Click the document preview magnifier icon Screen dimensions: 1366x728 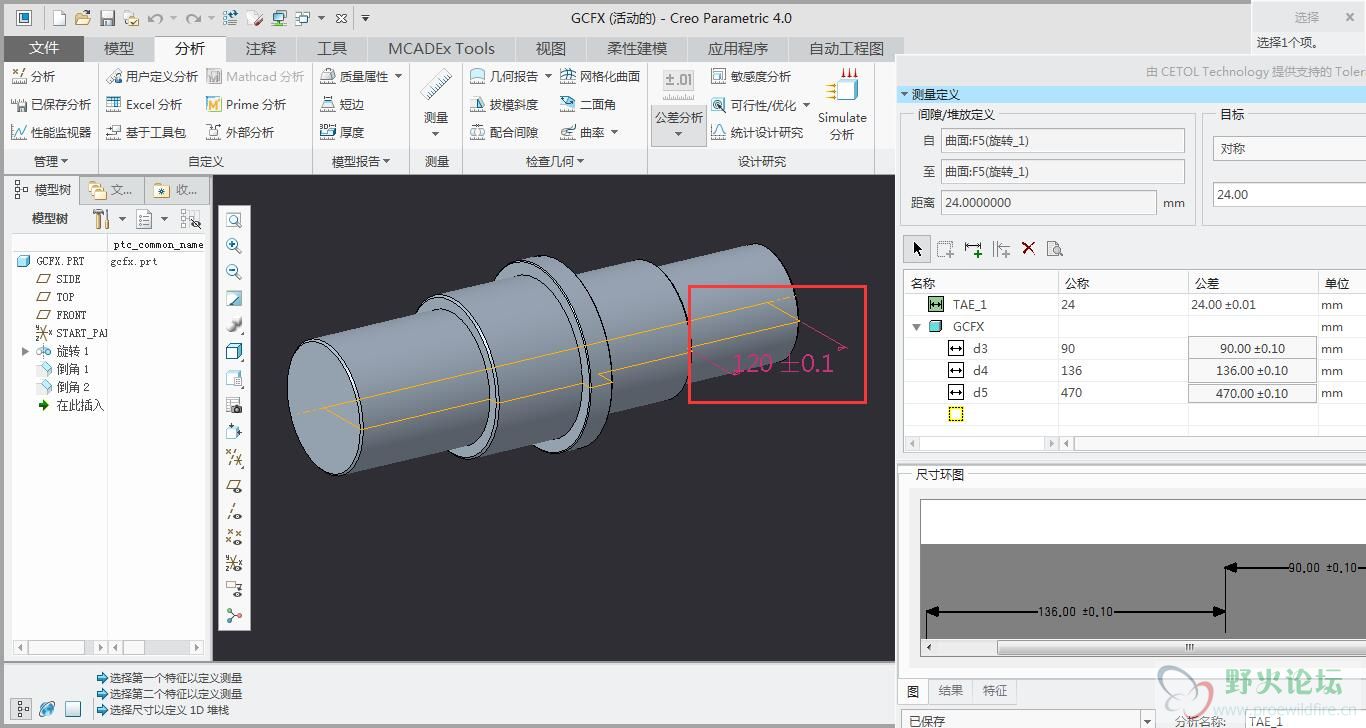coord(1054,249)
